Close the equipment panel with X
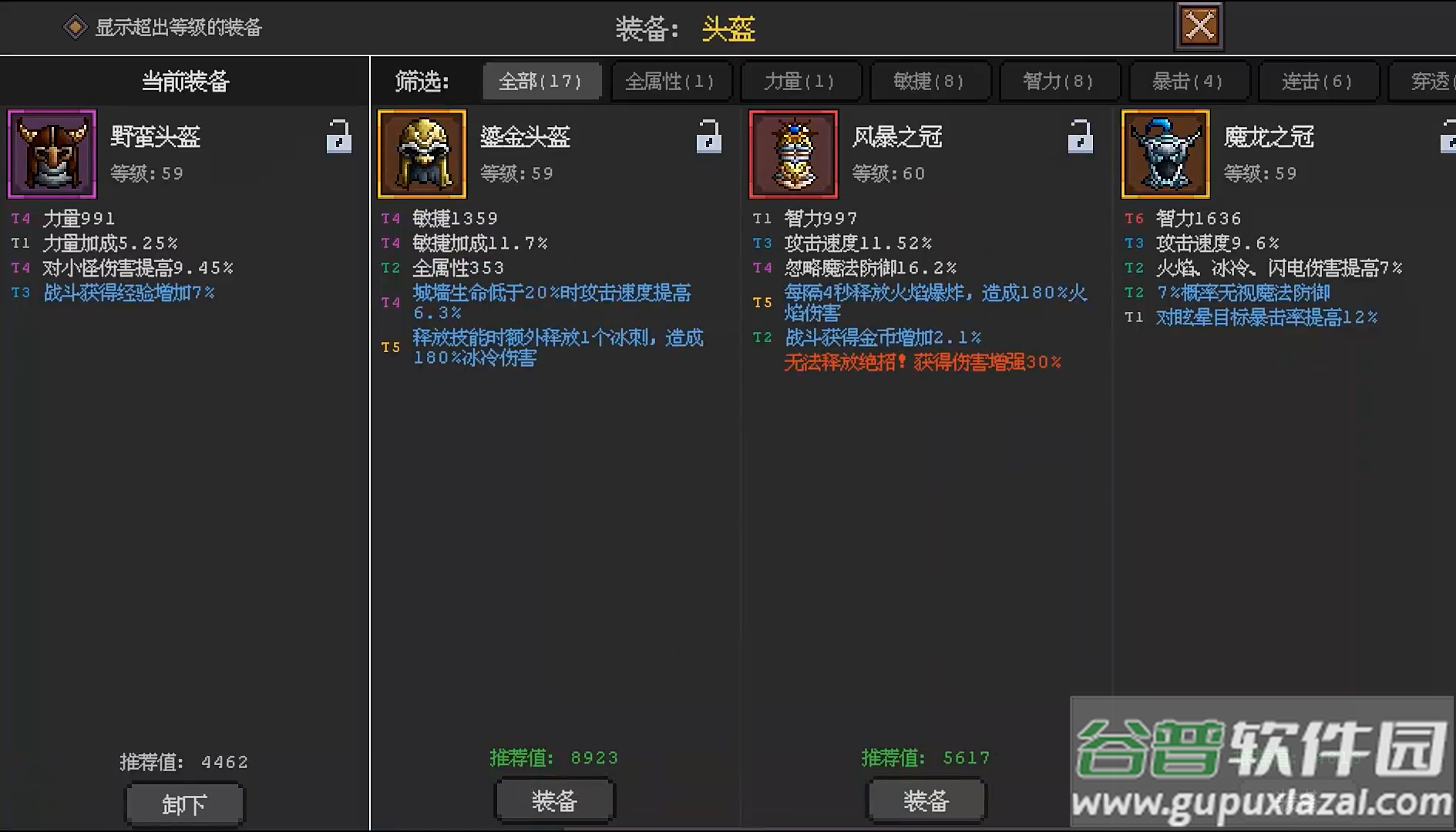The height and width of the screenshot is (832, 1456). 1199,26
